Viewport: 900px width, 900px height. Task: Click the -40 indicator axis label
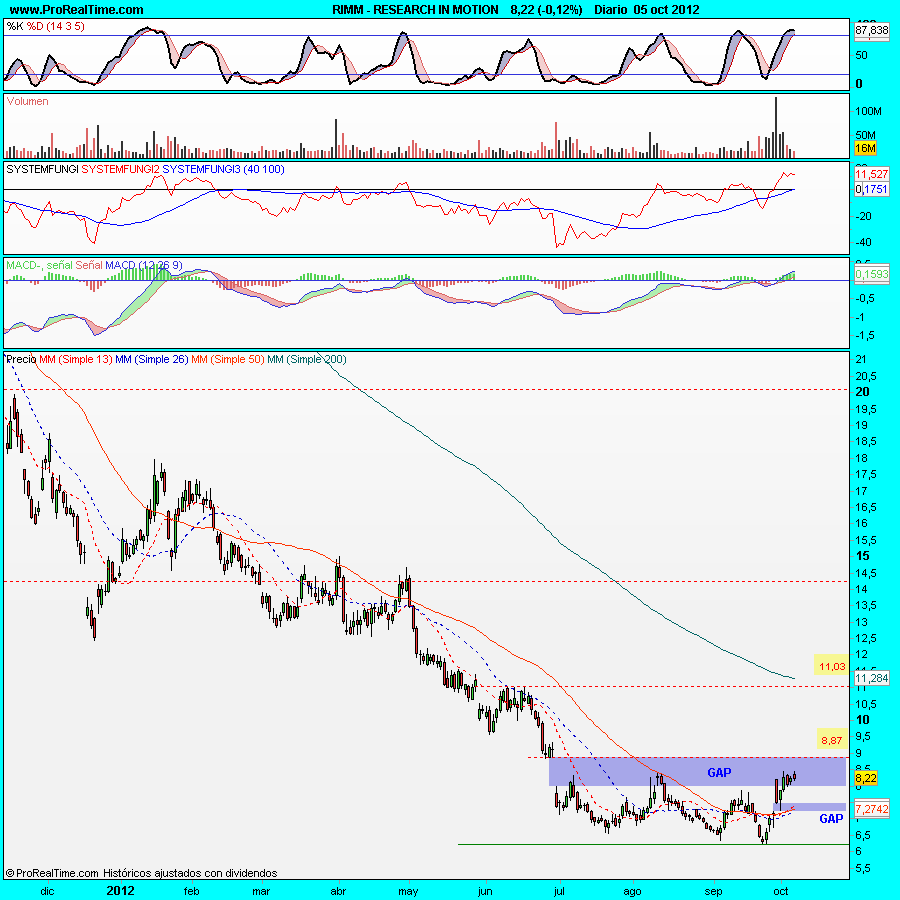(864, 242)
